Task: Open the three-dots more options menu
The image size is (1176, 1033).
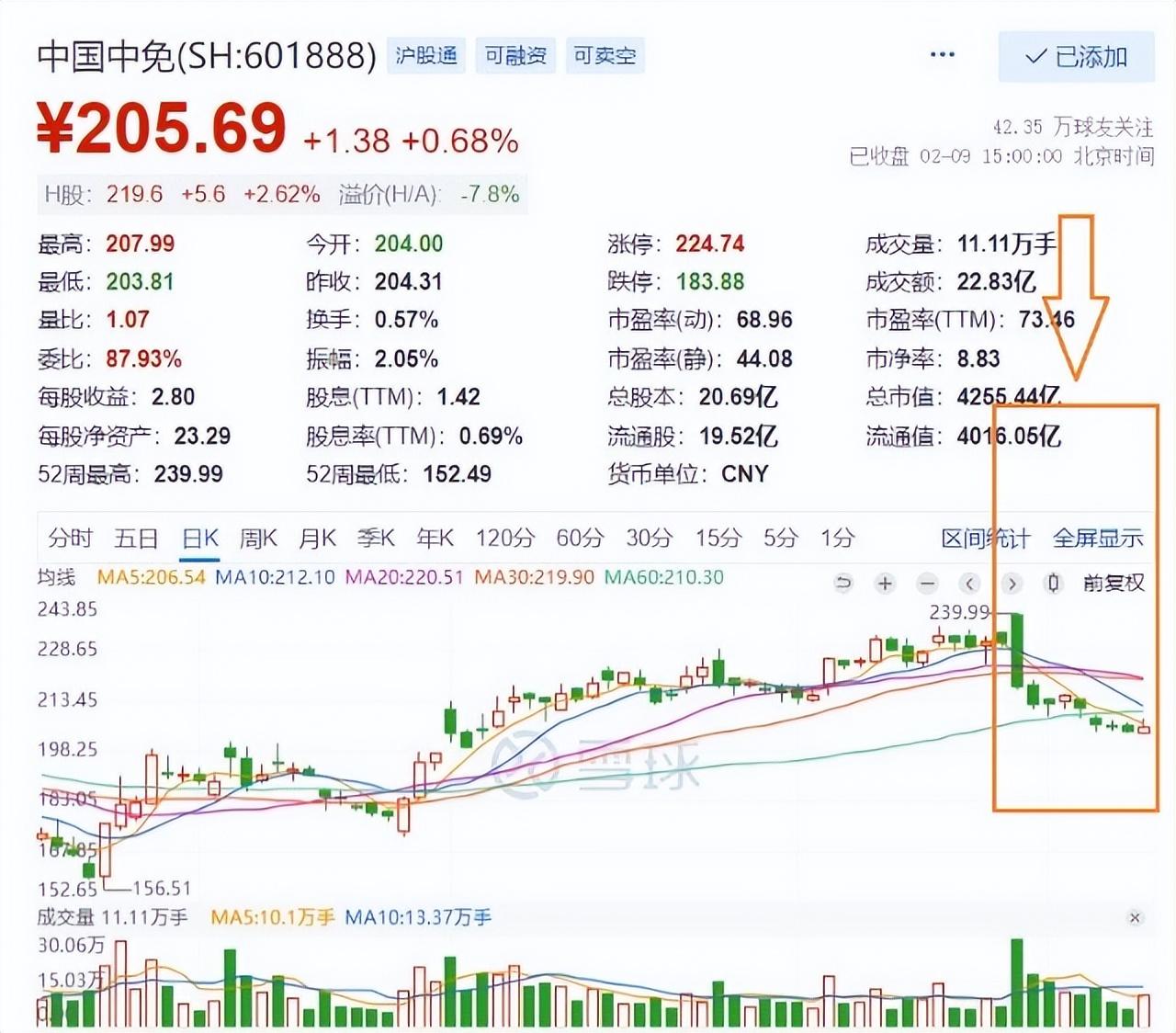Action: (x=942, y=55)
